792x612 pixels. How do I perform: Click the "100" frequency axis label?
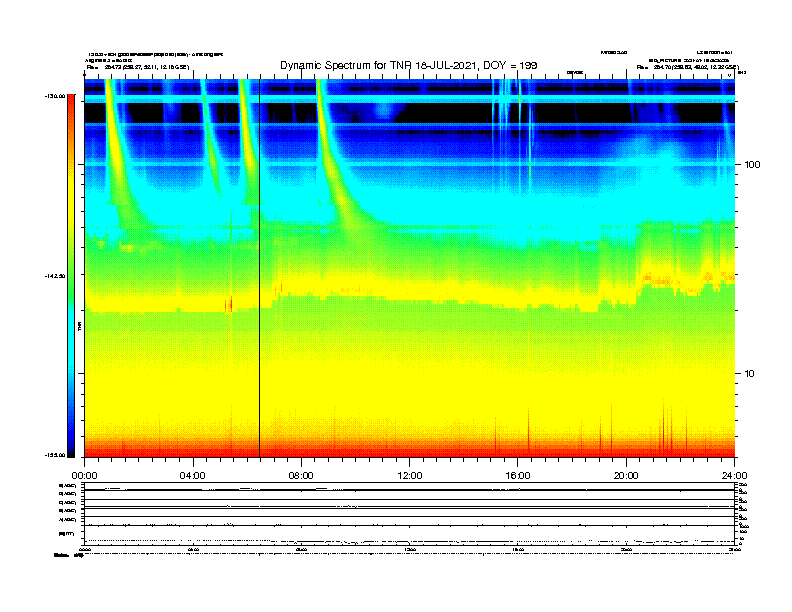click(x=752, y=165)
